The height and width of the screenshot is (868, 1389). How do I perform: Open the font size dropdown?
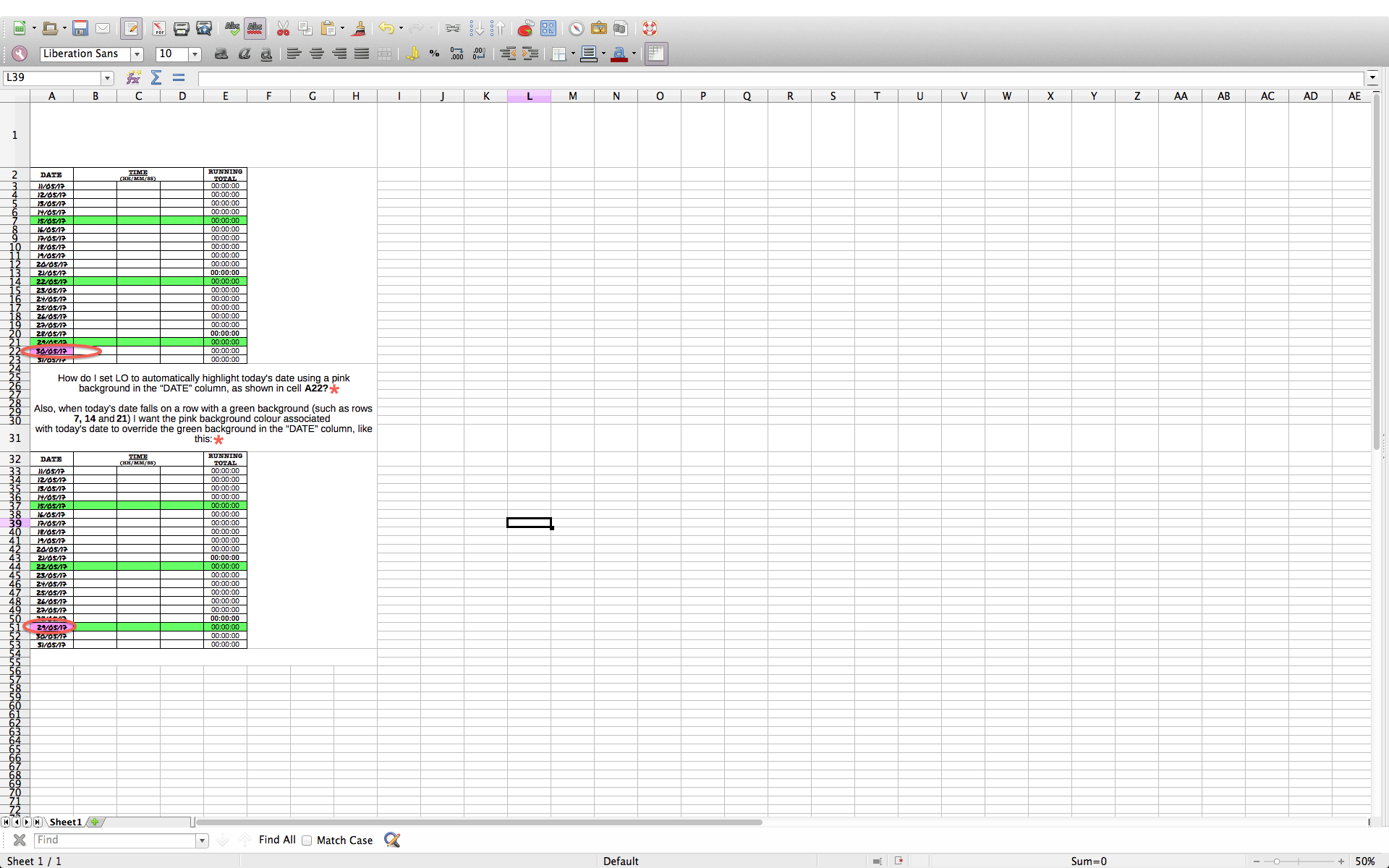click(195, 54)
